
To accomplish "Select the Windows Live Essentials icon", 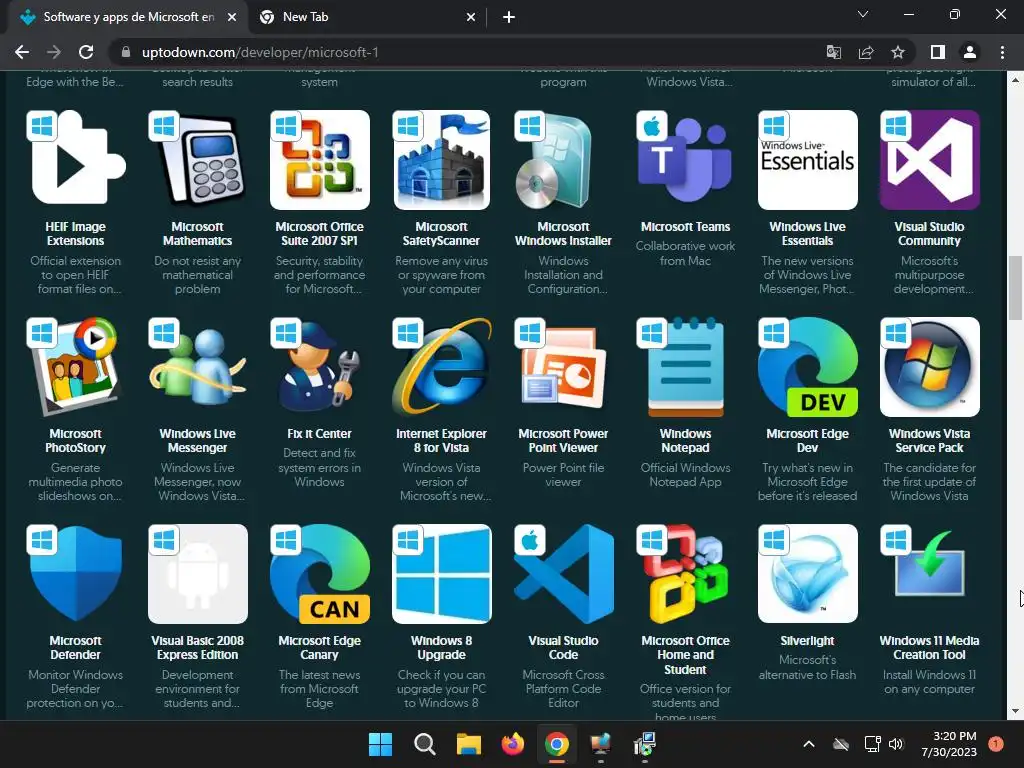I will [808, 160].
